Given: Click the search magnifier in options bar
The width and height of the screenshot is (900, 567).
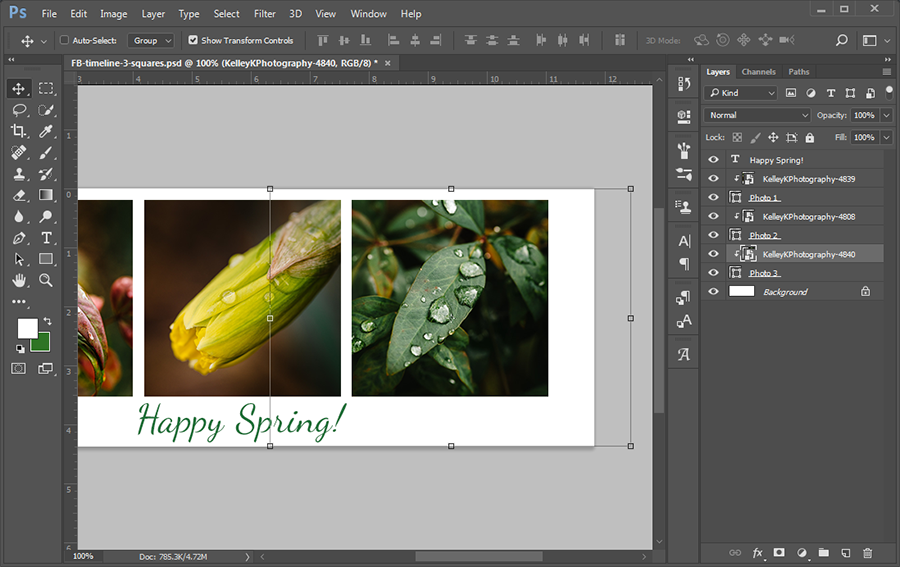Looking at the screenshot, I should (841, 40).
